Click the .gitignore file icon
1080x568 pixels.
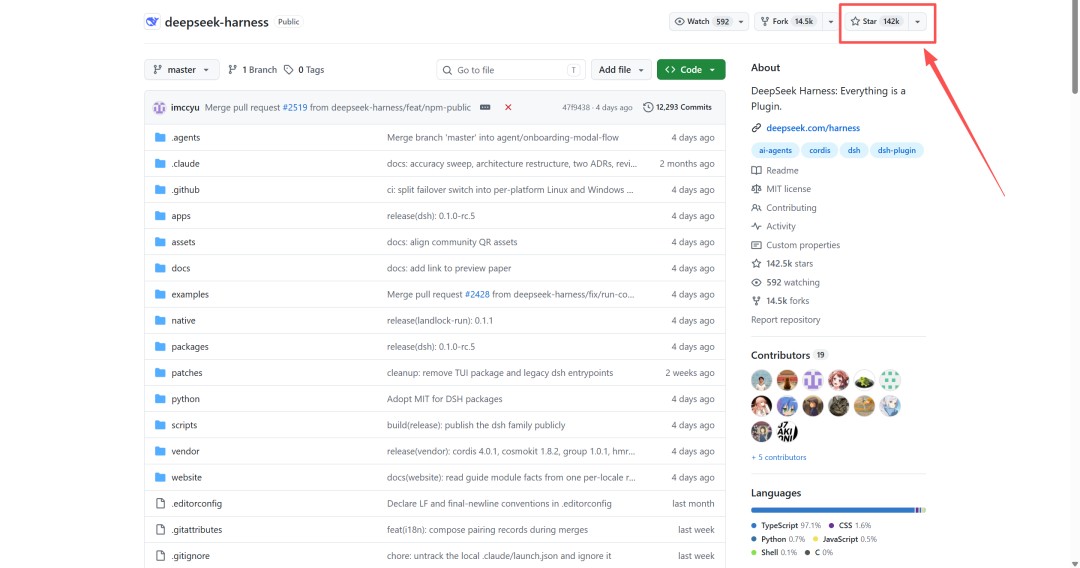[160, 556]
